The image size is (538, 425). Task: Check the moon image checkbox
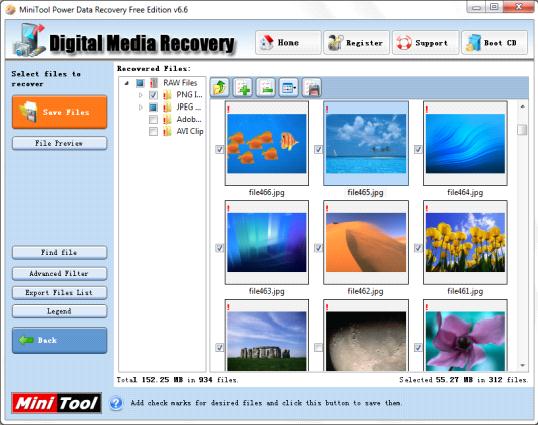pyautogui.click(x=318, y=347)
